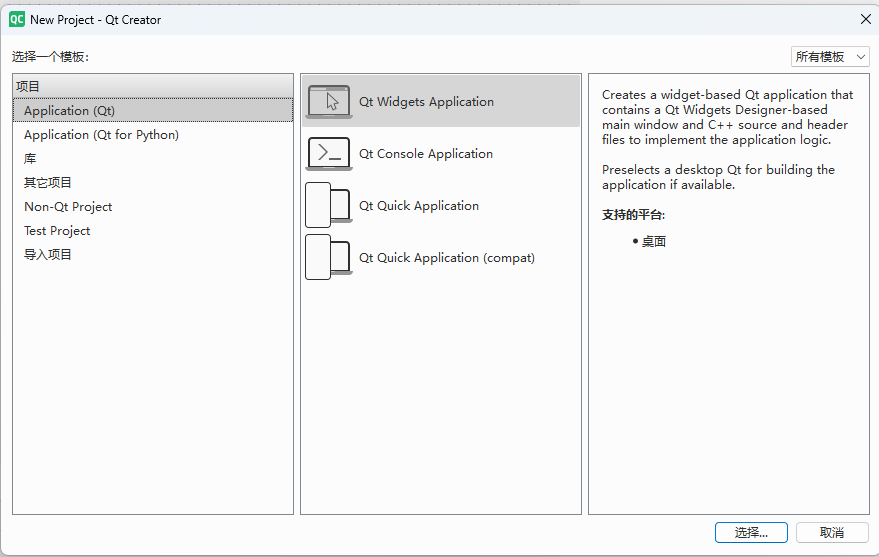
Task: Select Non-Qt Project category
Action: point(153,207)
